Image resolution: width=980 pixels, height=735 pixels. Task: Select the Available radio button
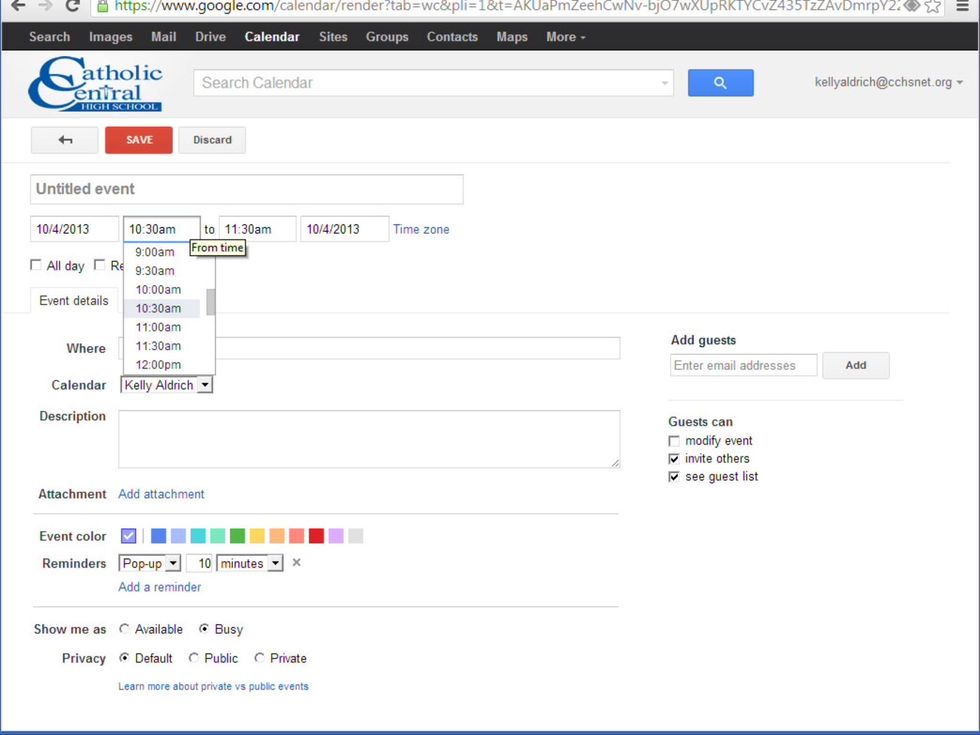(124, 629)
